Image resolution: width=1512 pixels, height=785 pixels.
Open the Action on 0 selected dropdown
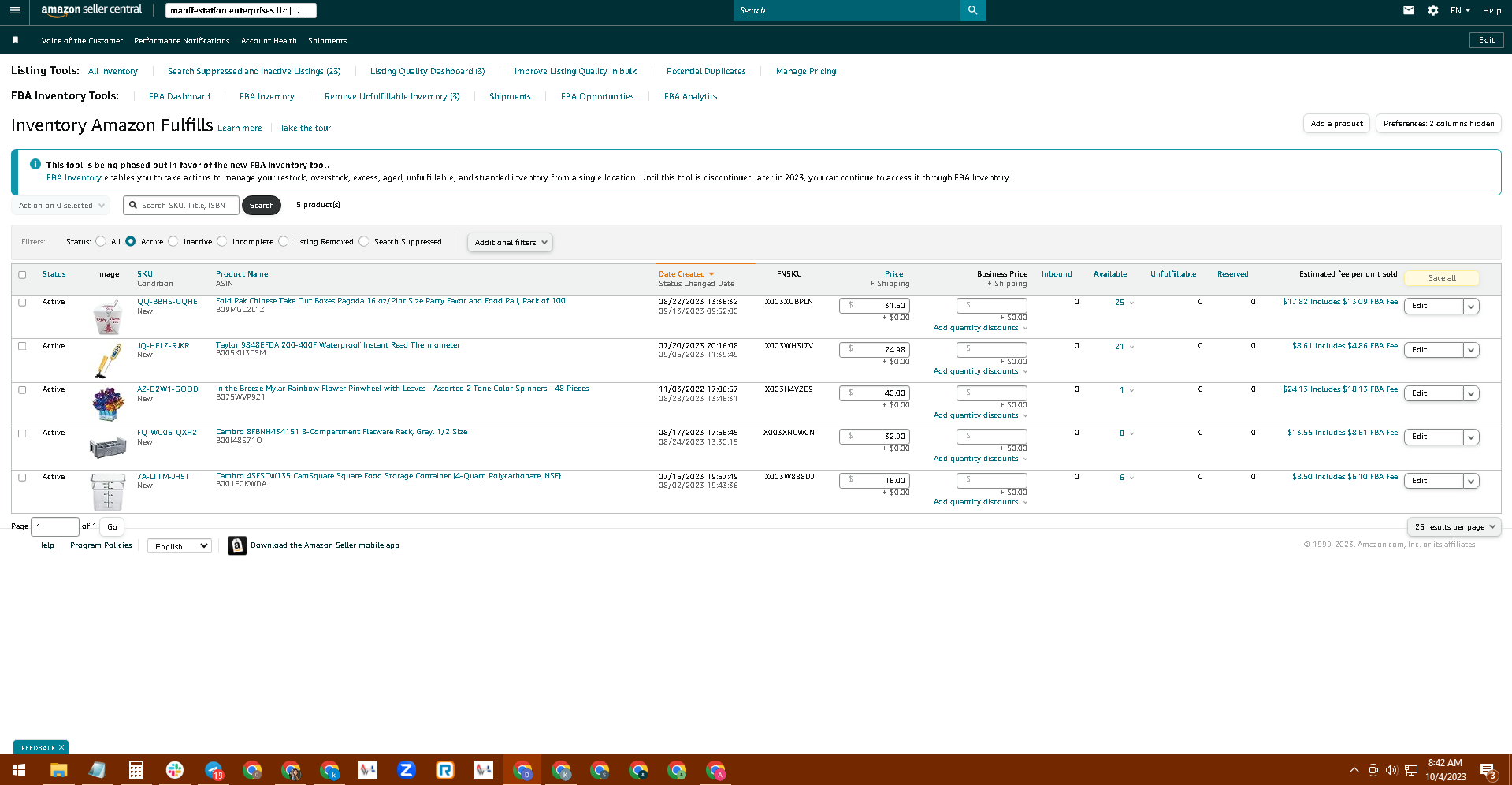click(61, 206)
